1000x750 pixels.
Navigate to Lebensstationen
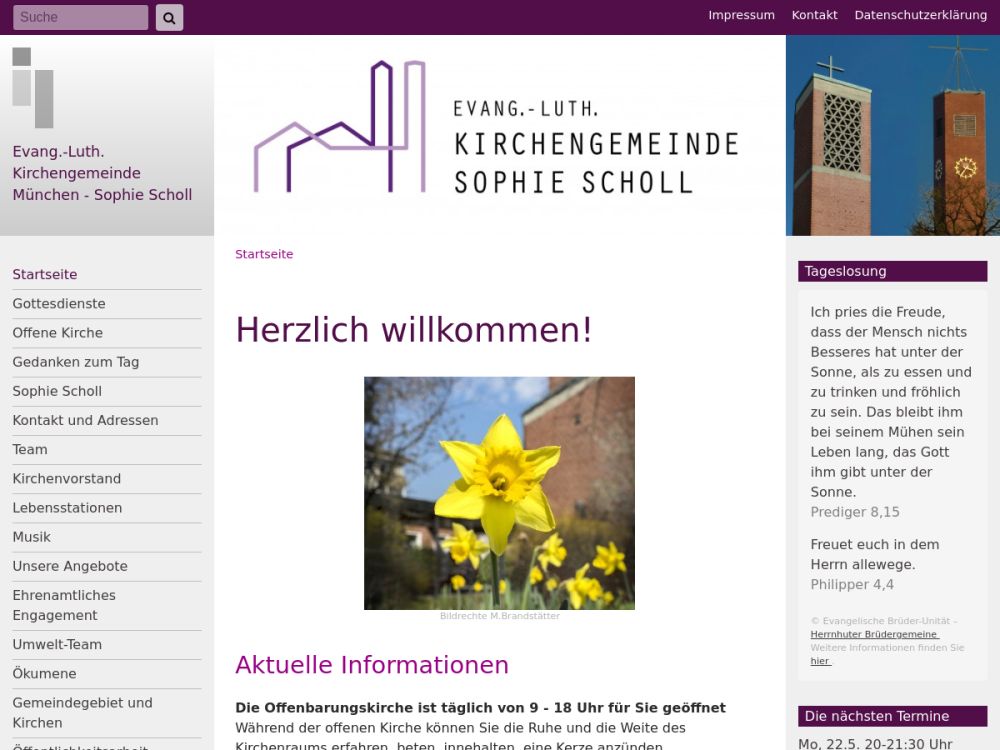click(x=67, y=508)
